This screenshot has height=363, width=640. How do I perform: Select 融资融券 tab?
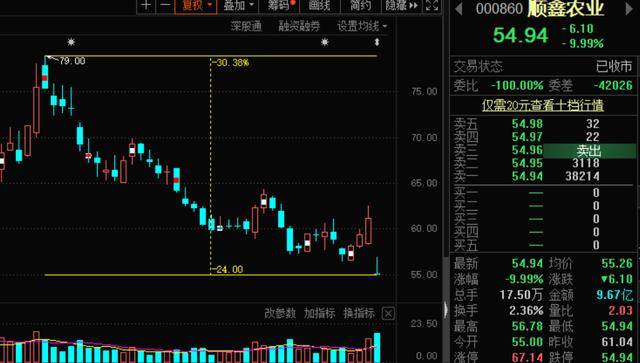click(299, 27)
